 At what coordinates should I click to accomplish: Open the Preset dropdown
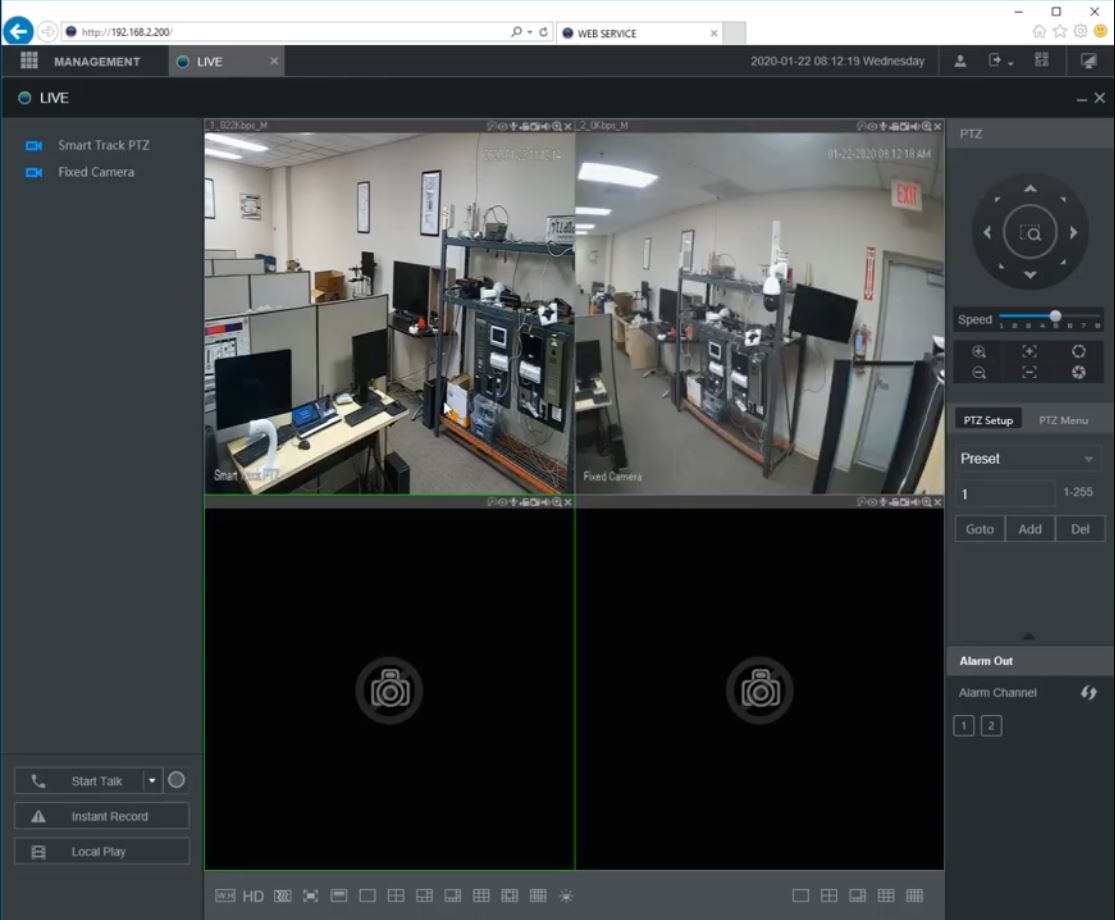tap(1028, 459)
